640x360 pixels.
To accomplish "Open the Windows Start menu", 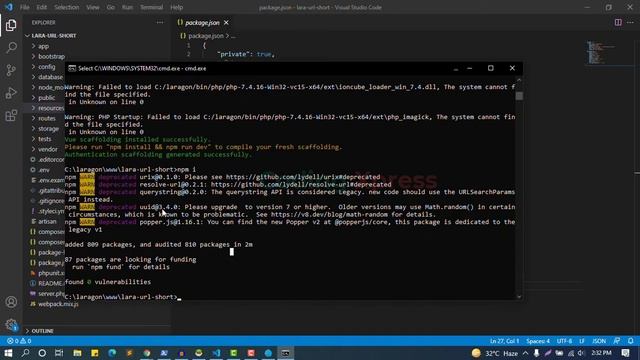I will [x=8, y=353].
